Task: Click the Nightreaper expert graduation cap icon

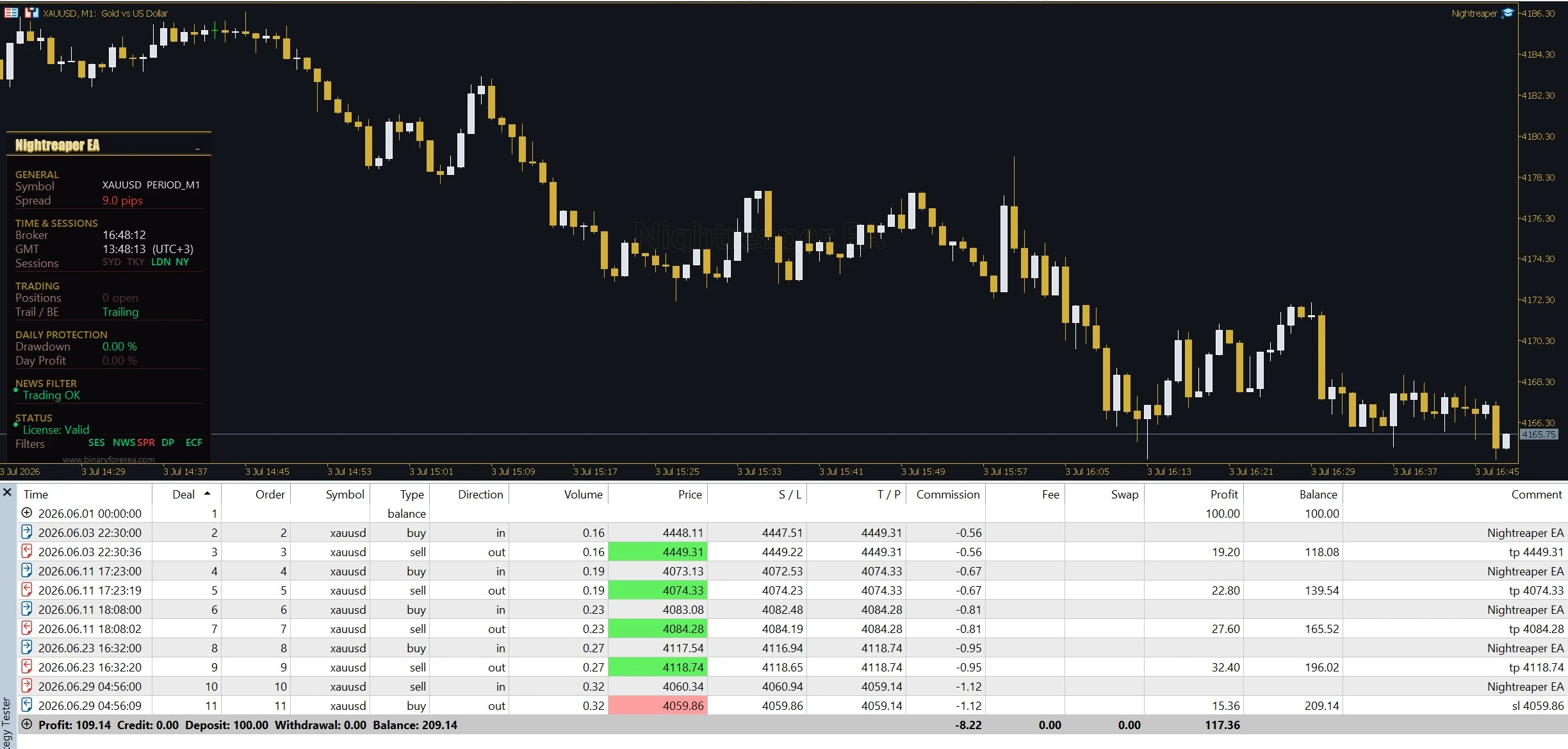Action: [x=1507, y=13]
